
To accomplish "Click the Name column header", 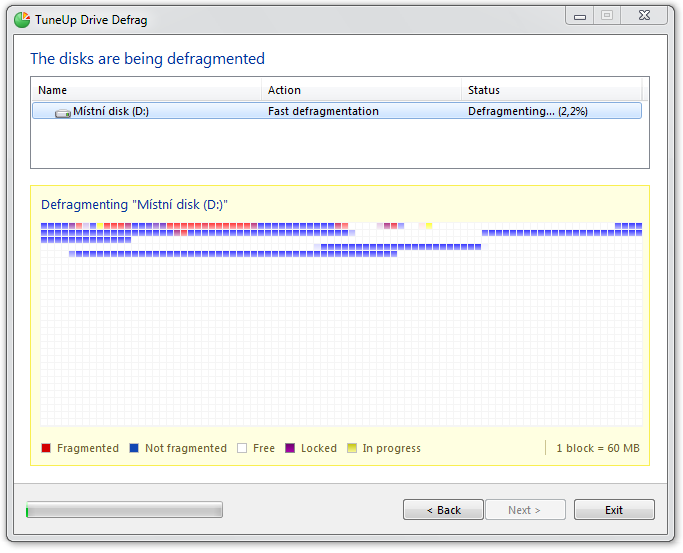I will click(x=147, y=90).
